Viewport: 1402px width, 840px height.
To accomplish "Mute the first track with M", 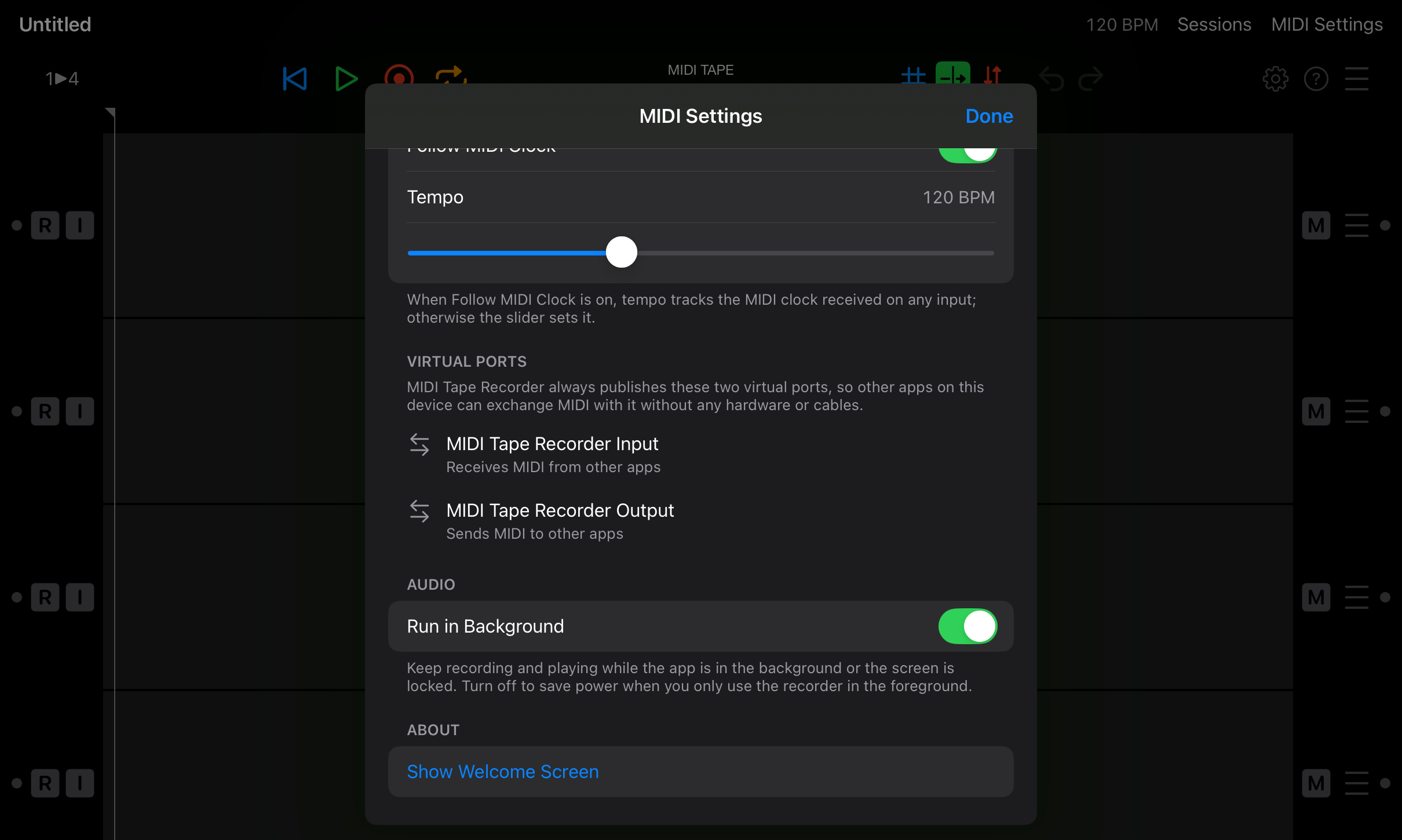I will pyautogui.click(x=1316, y=225).
